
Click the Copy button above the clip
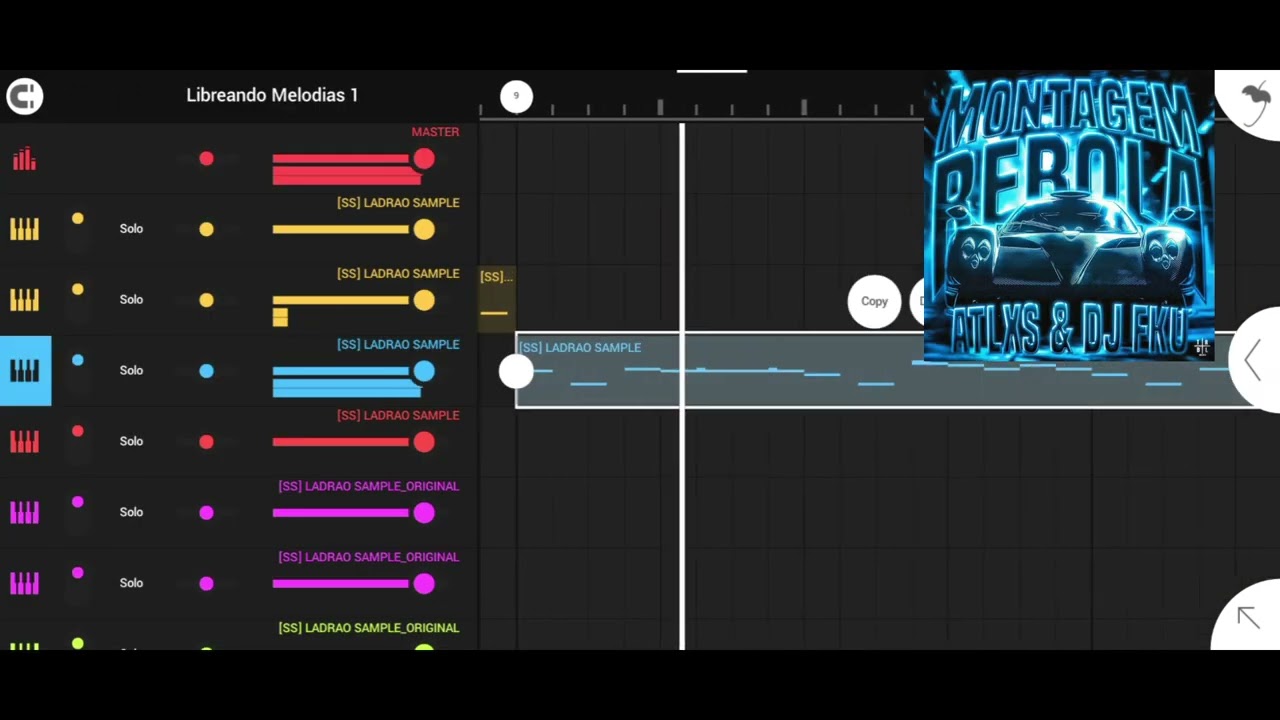coord(874,301)
